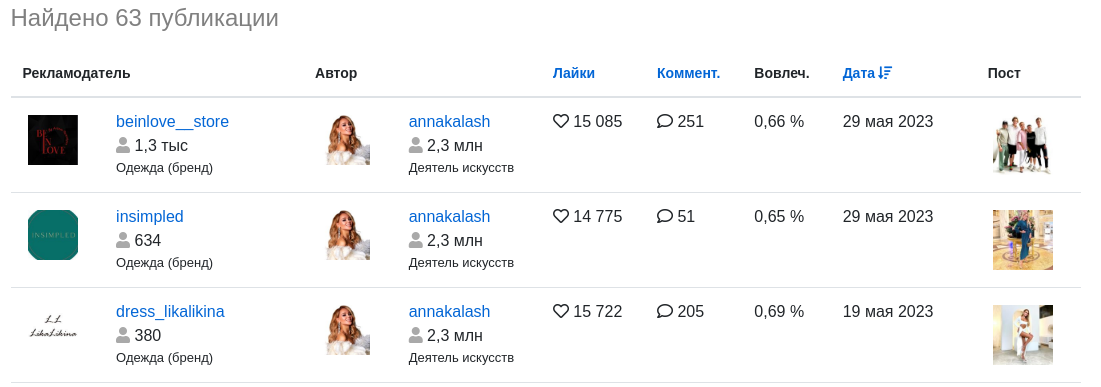This screenshot has width=1101, height=387.
Task: Open the beinlove__store advertiser link
Action: (172, 122)
